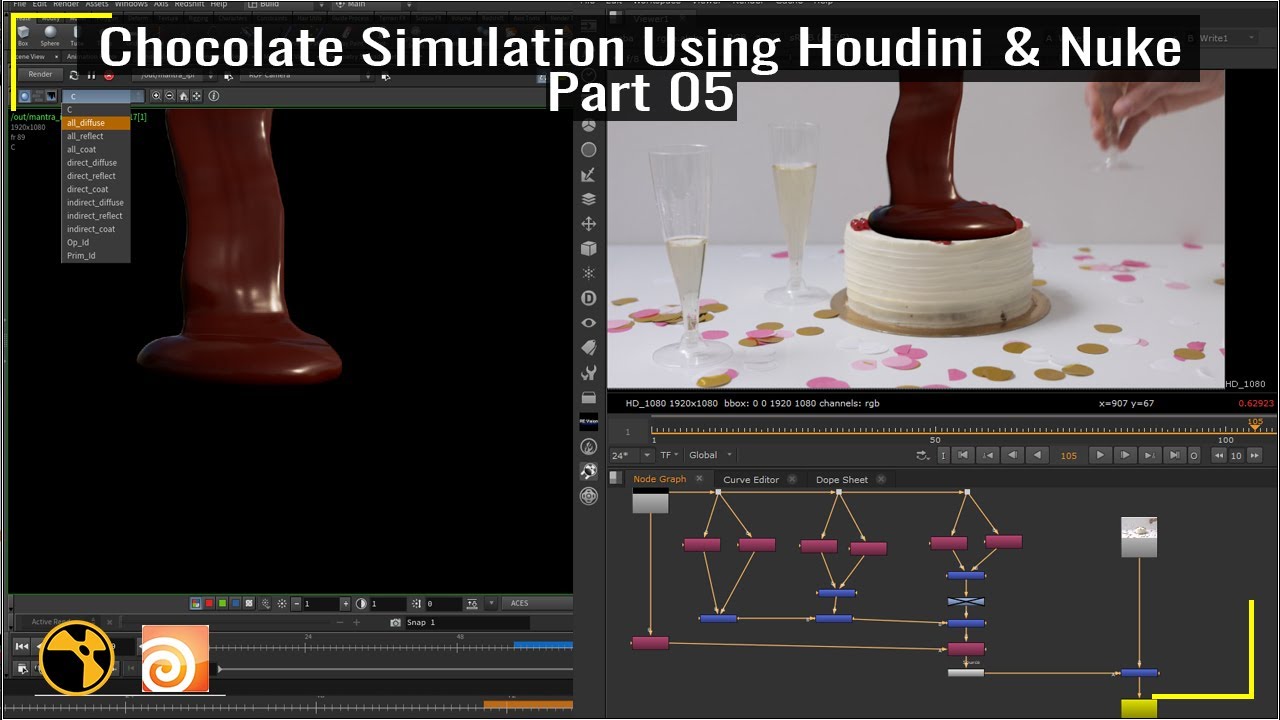
Task: Take a snapshot with the camera icon
Action: pos(396,622)
